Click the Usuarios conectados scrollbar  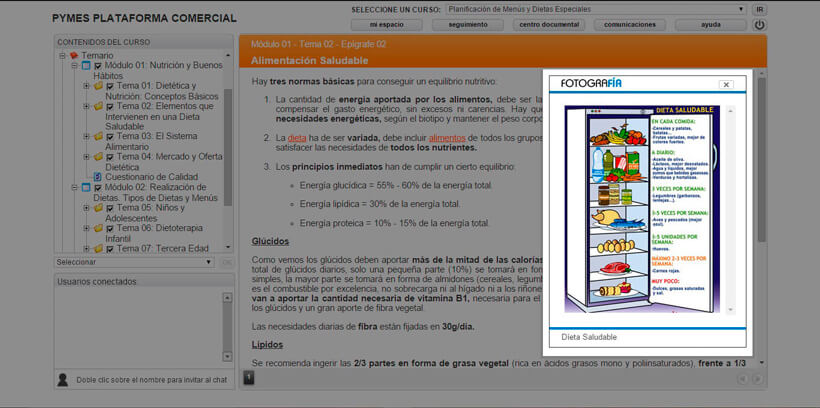pyautogui.click(x=227, y=327)
